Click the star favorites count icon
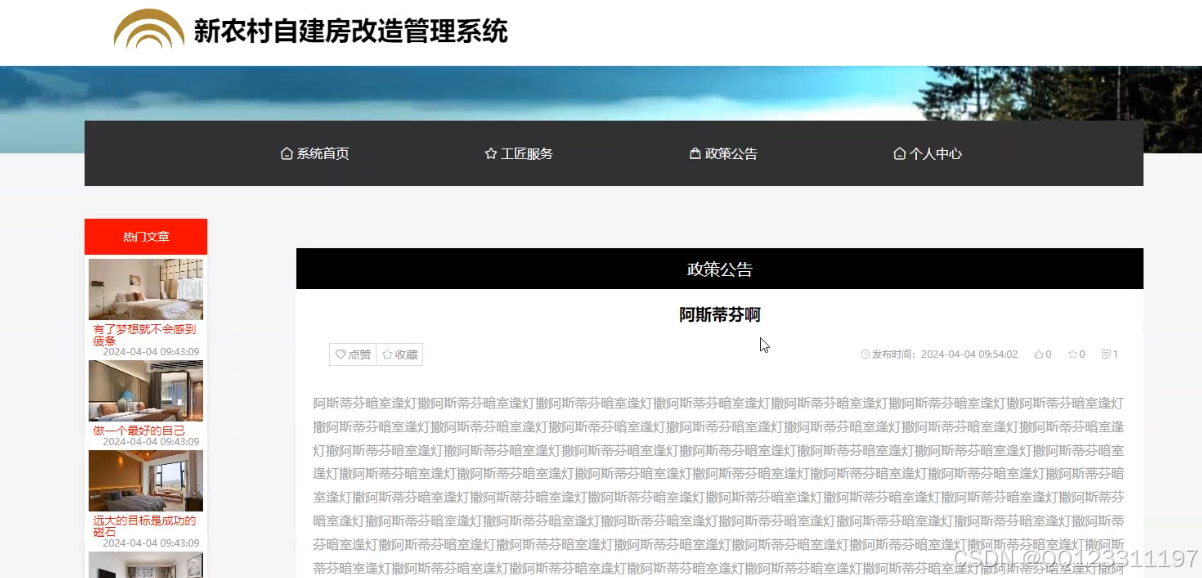1202x578 pixels. (x=1072, y=354)
